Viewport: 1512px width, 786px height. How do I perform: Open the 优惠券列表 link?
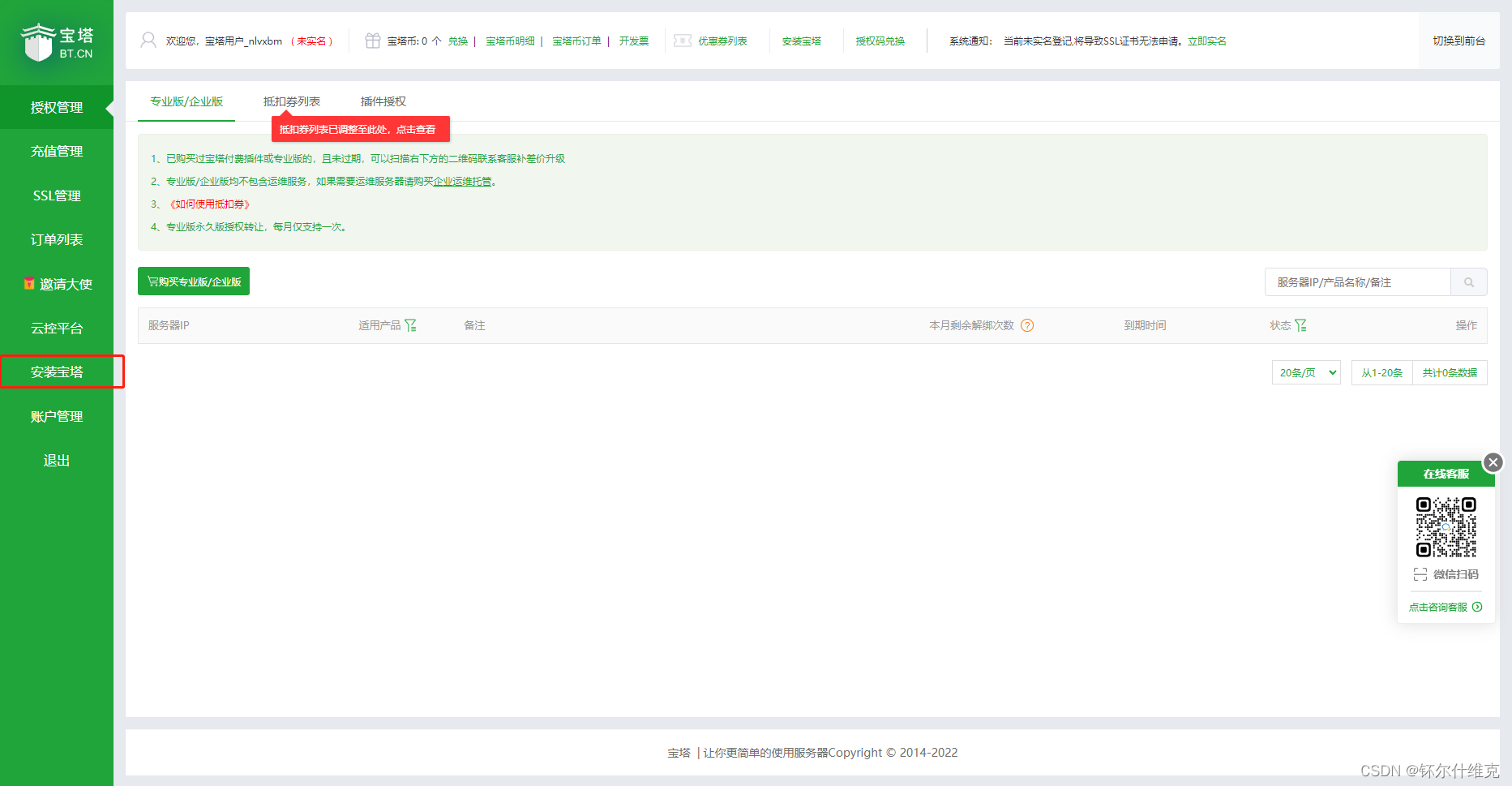(722, 41)
